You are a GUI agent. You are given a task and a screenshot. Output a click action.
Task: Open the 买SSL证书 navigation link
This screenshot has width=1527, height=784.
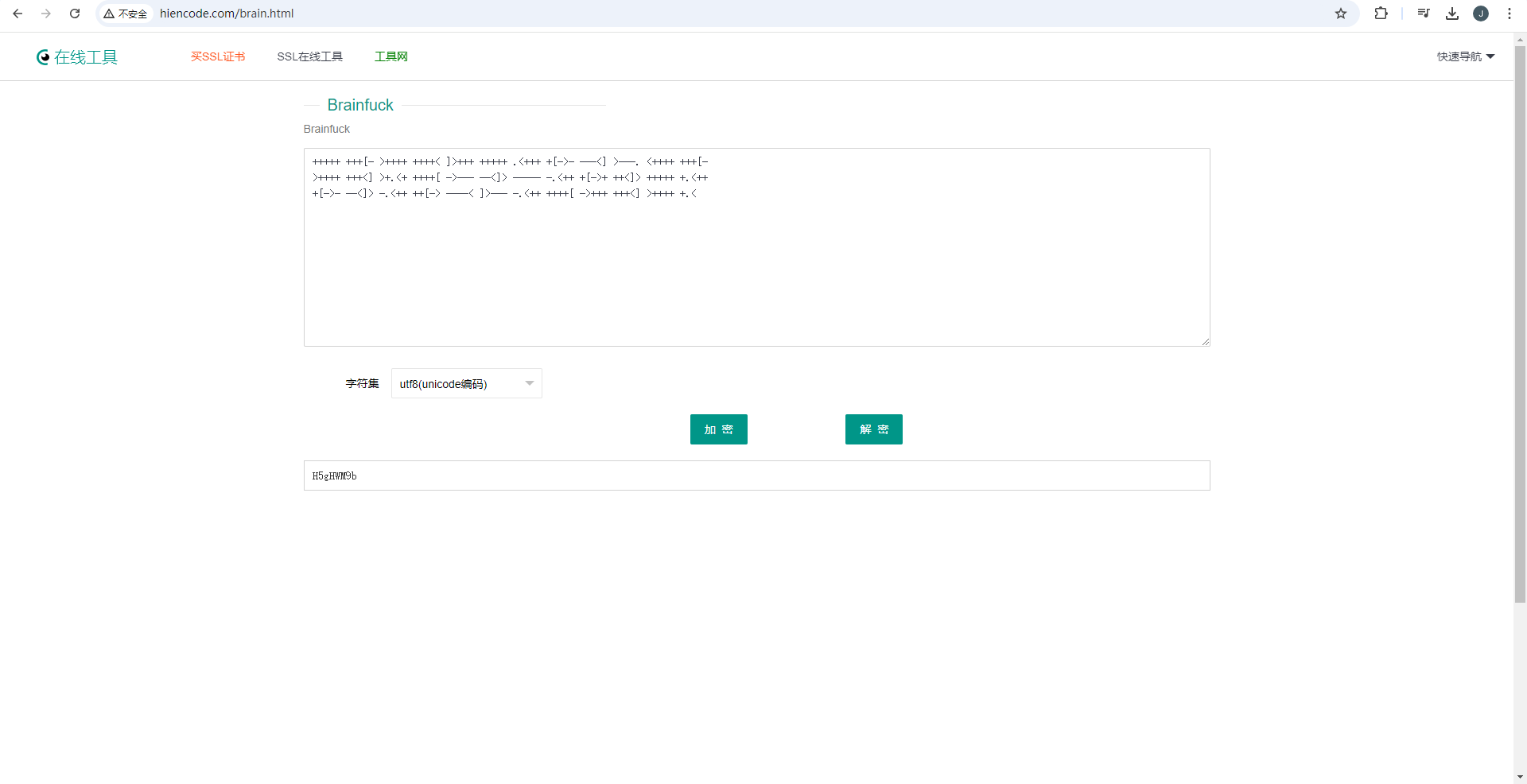pyautogui.click(x=218, y=56)
